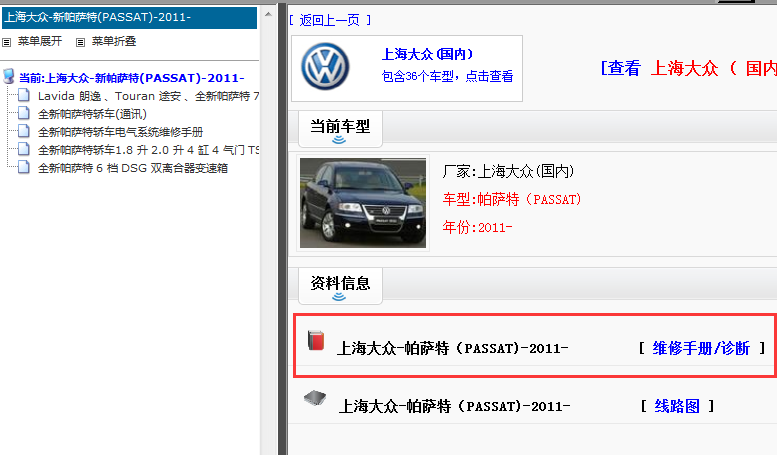Click the computer icon beside 当前:上海大众-新帕萨特

(x=8, y=76)
